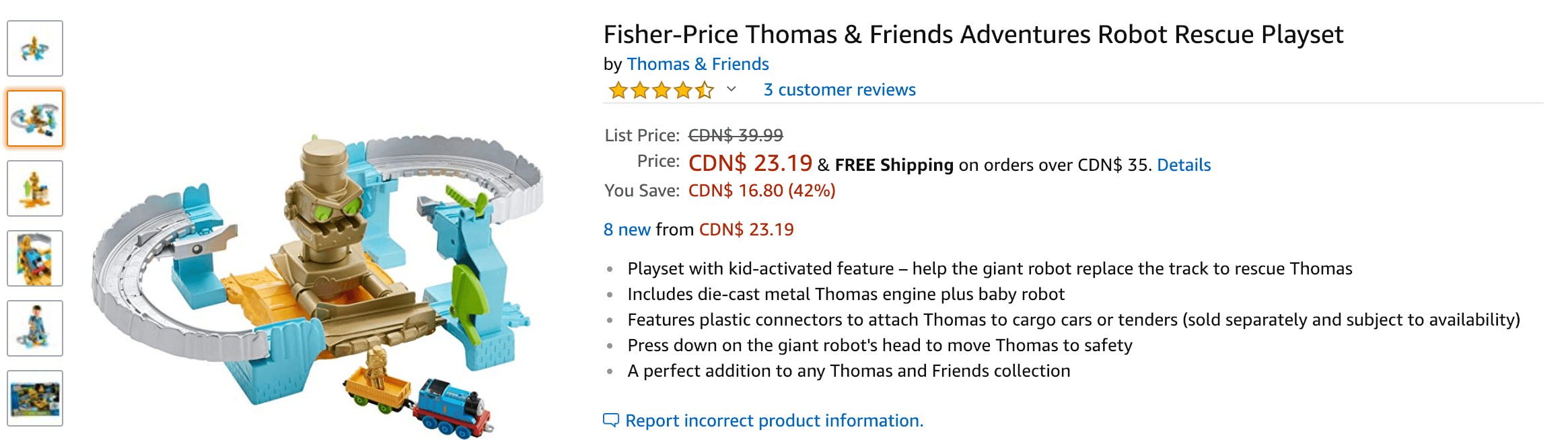Click the Details link for free shipping
The height and width of the screenshot is (440, 1568).
pyautogui.click(x=1184, y=165)
